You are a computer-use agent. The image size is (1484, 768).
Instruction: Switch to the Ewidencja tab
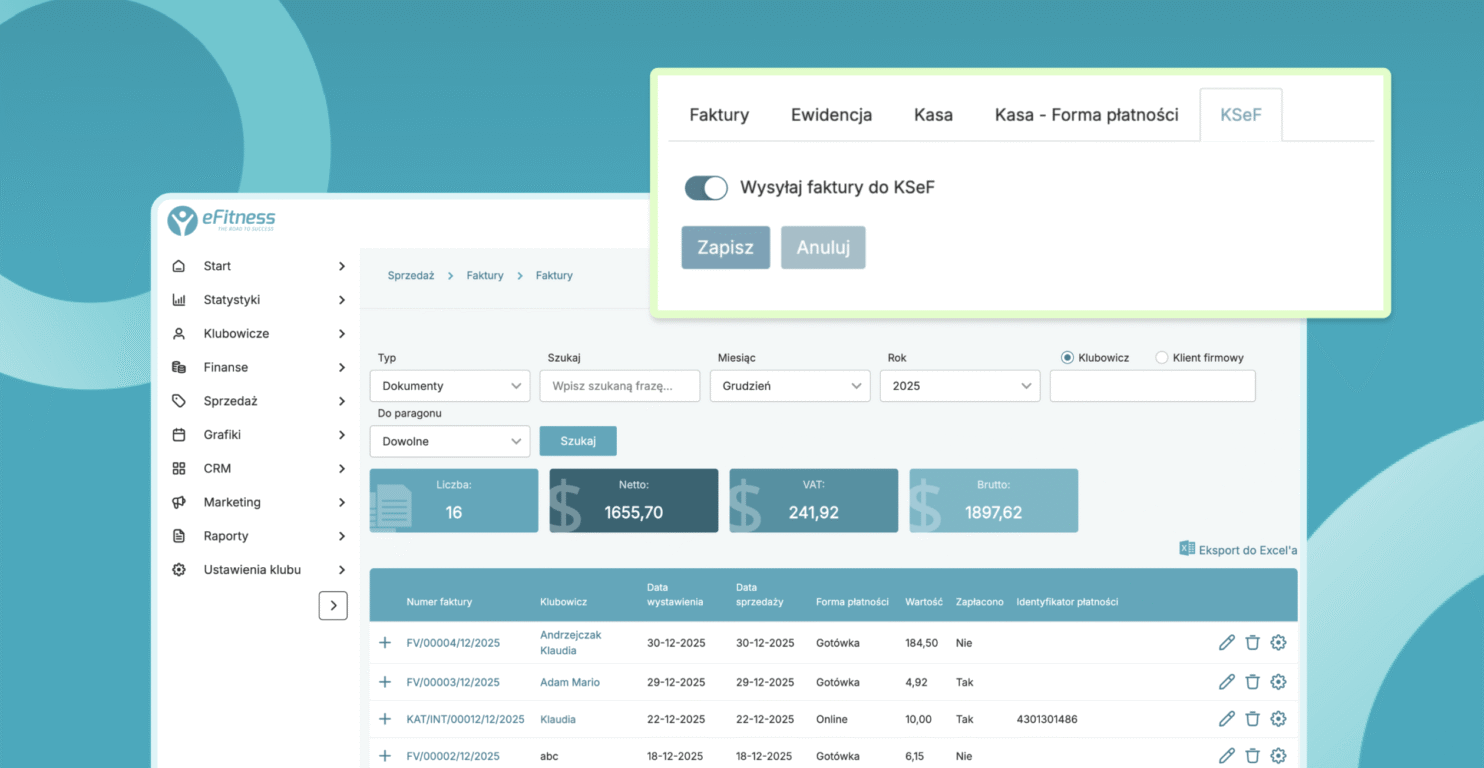[831, 115]
